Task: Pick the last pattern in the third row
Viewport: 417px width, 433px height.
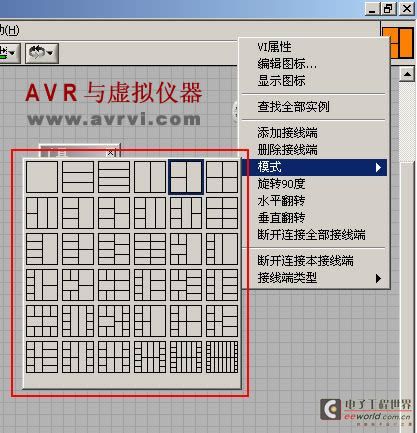Action: (x=222, y=249)
